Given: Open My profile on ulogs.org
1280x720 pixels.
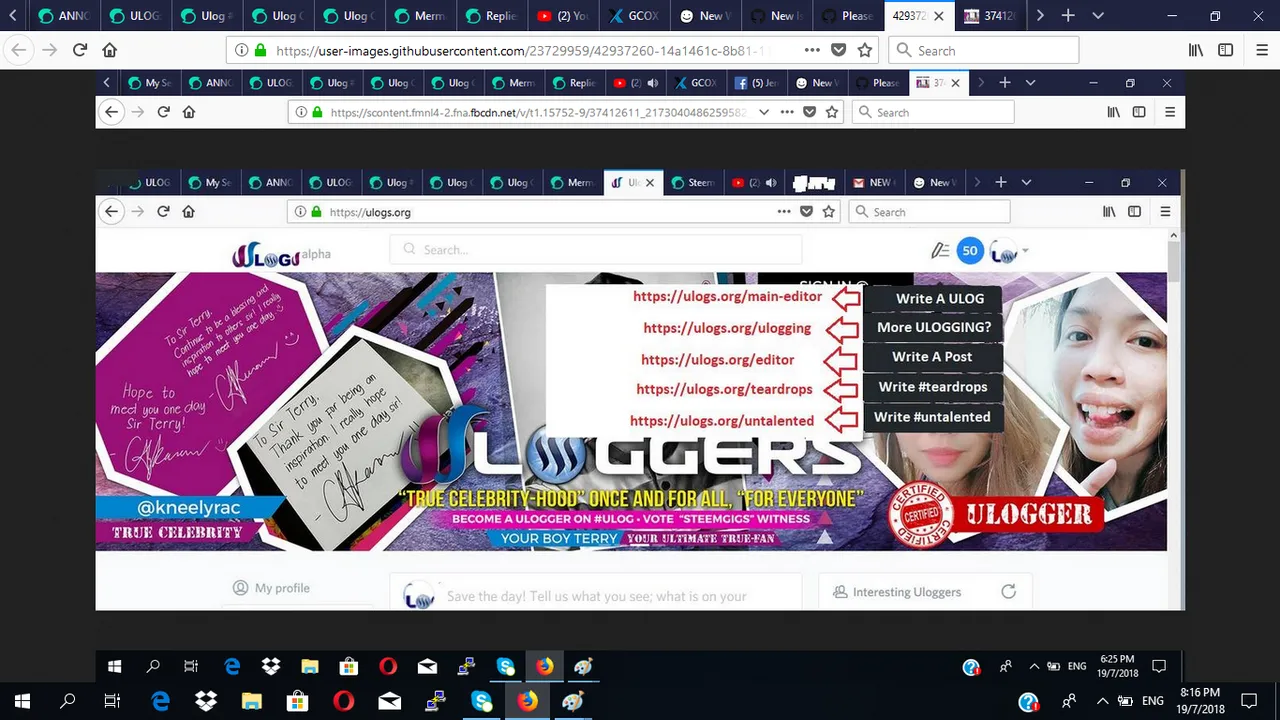Looking at the screenshot, I should (271, 588).
